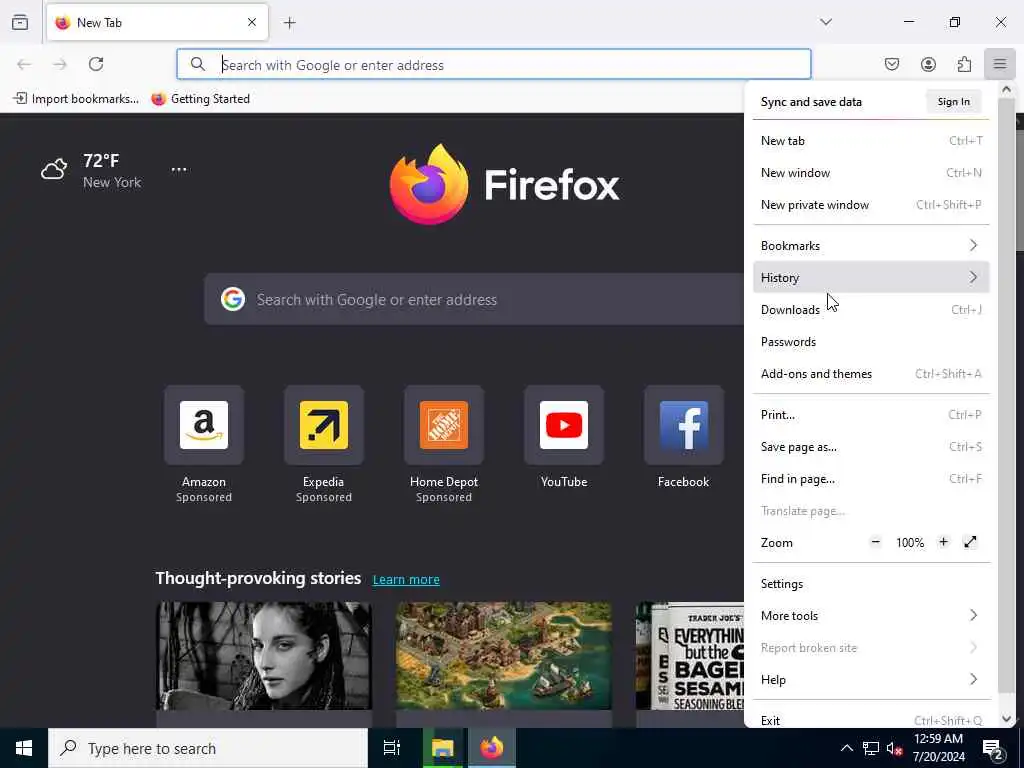This screenshot has height=768, width=1024.
Task: Decrease zoom with minus button
Action: coord(876,542)
